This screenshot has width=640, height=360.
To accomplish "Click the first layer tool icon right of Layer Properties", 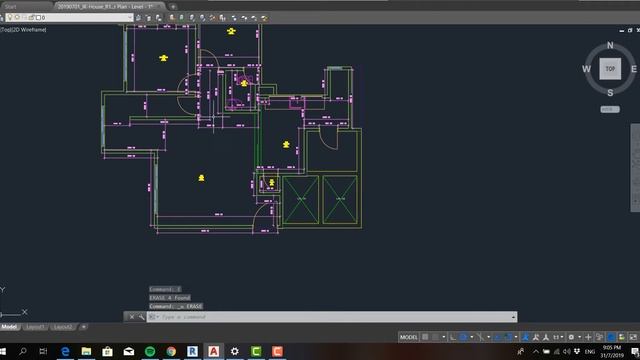I will pos(149,18).
